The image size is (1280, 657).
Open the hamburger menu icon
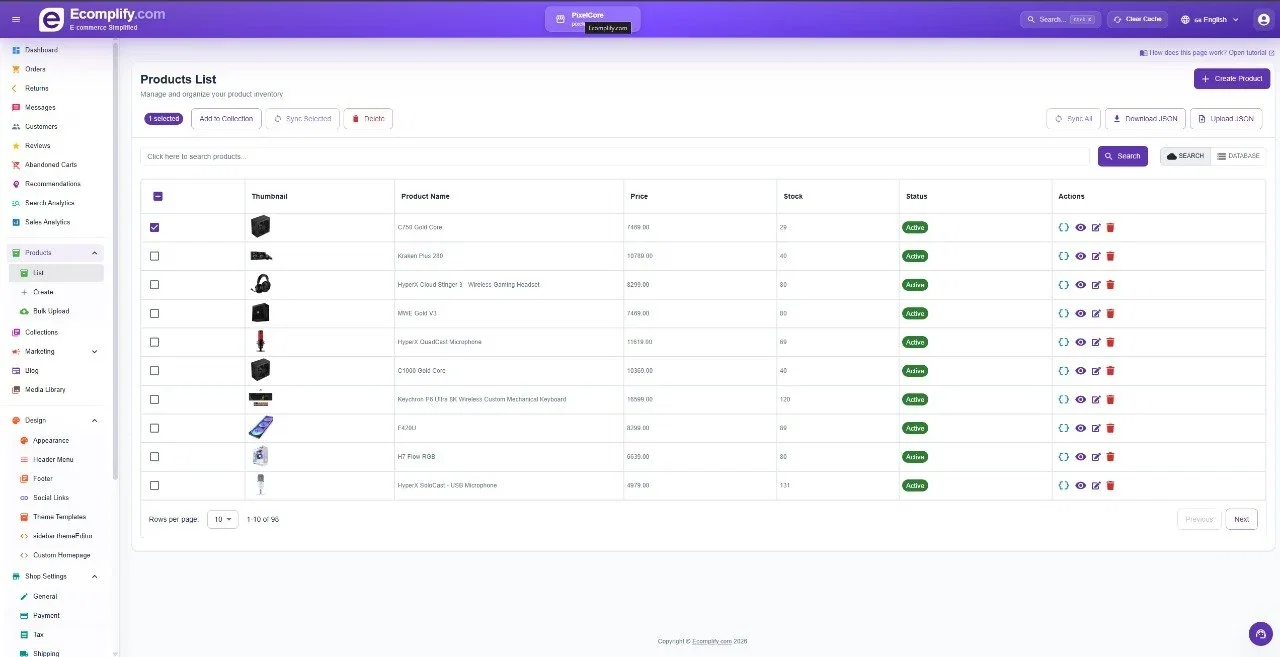(16, 19)
